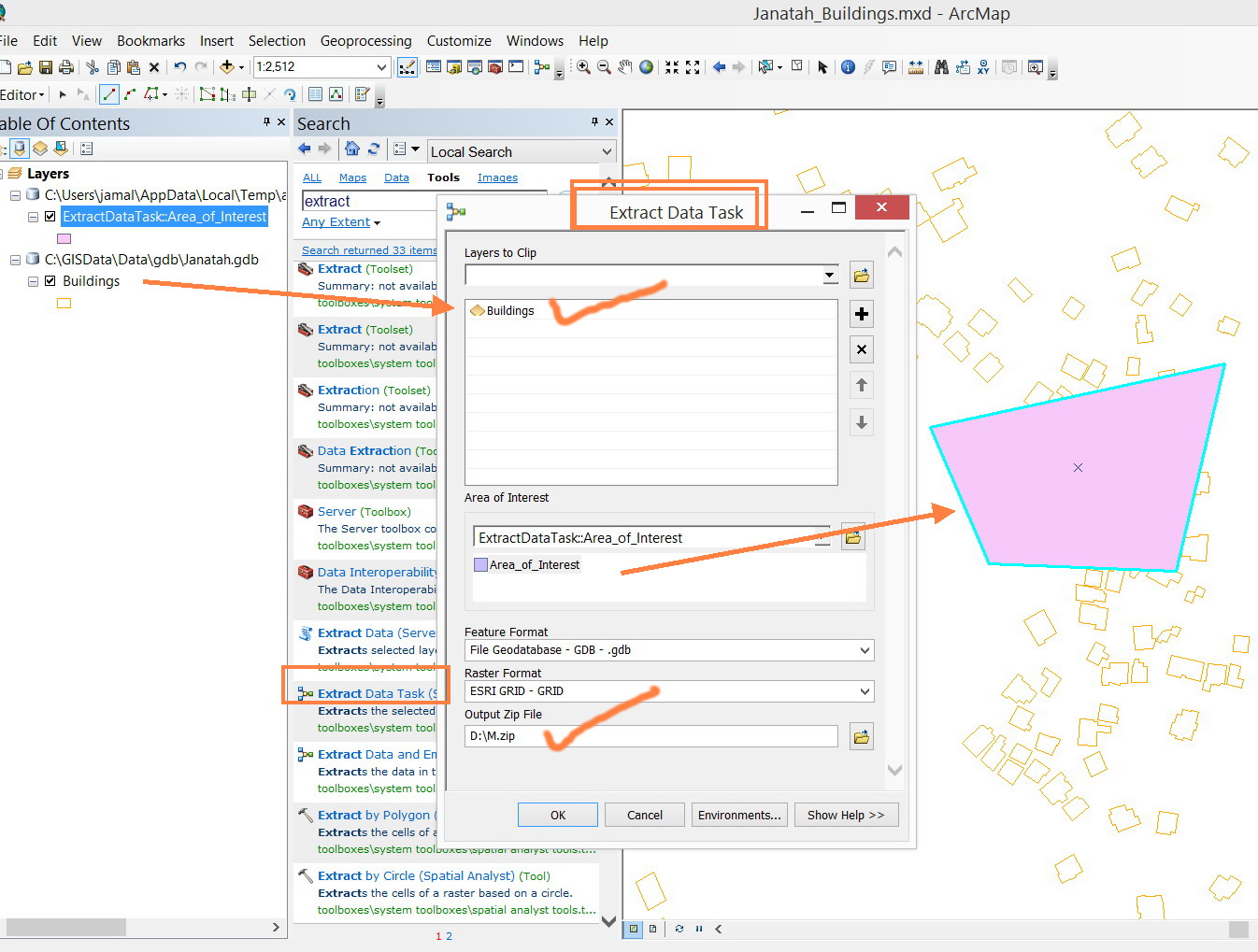
Task: Click Fixed Zoom In icon
Action: point(672,67)
